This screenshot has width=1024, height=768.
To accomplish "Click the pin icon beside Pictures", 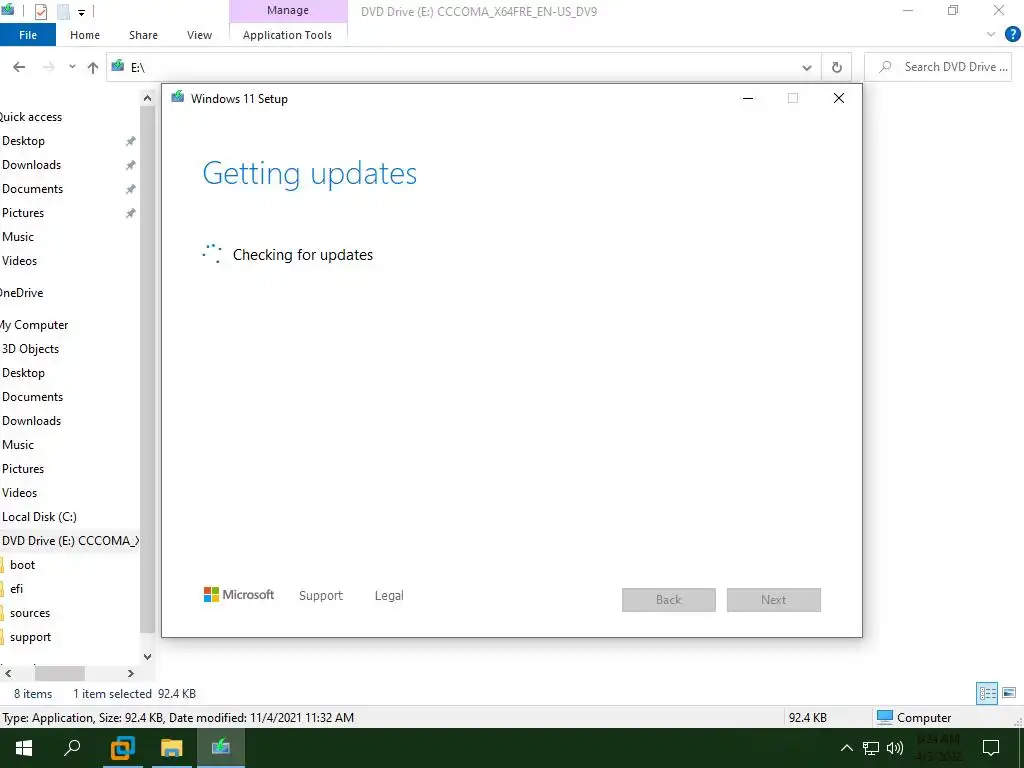I will [x=131, y=214].
